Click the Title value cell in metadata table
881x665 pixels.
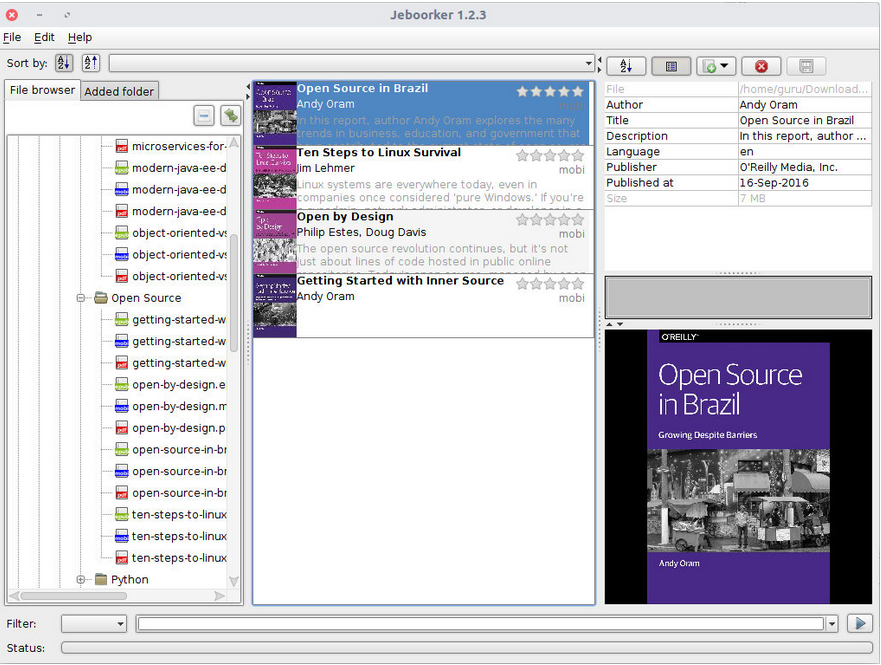(805, 120)
